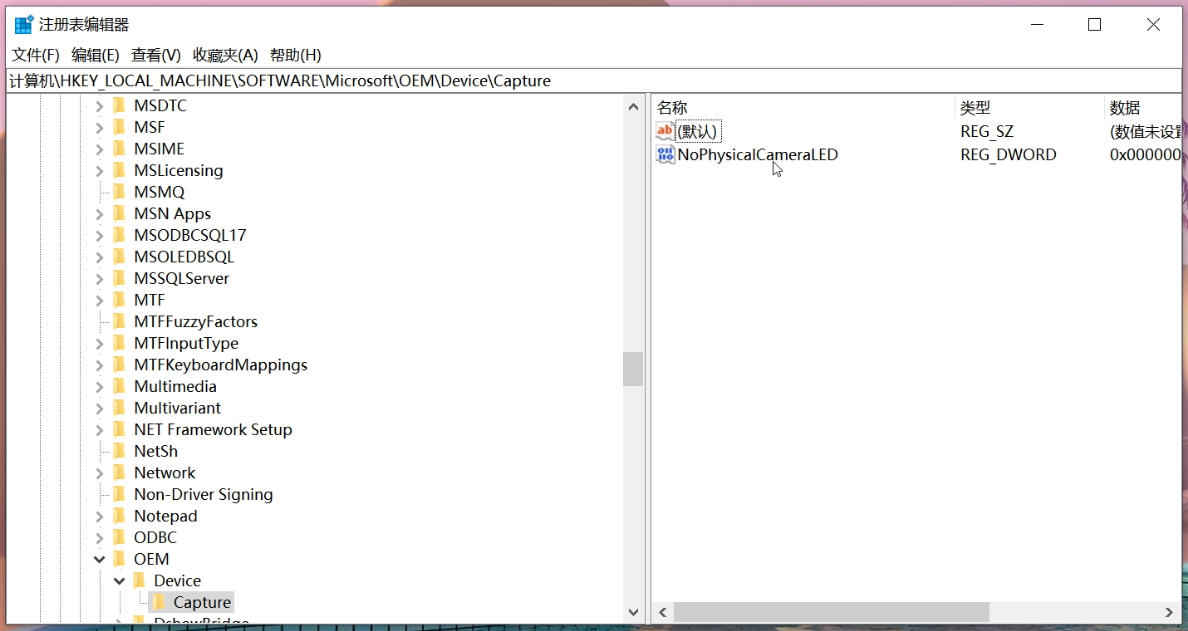Click tree pane scroll down arrow
Viewport: 1188px width, 631px height.
tap(633, 611)
